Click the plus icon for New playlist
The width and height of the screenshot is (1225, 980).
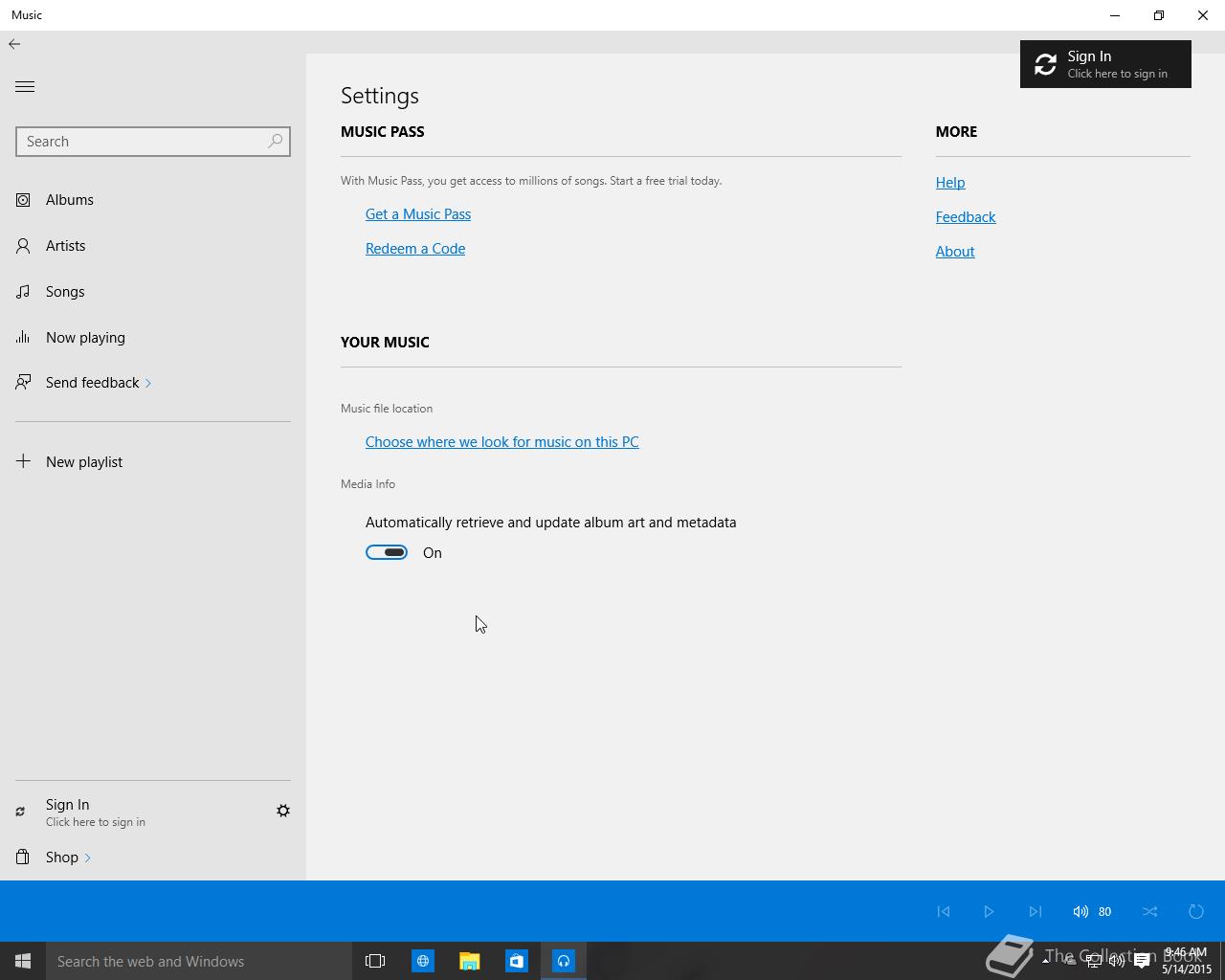[23, 461]
